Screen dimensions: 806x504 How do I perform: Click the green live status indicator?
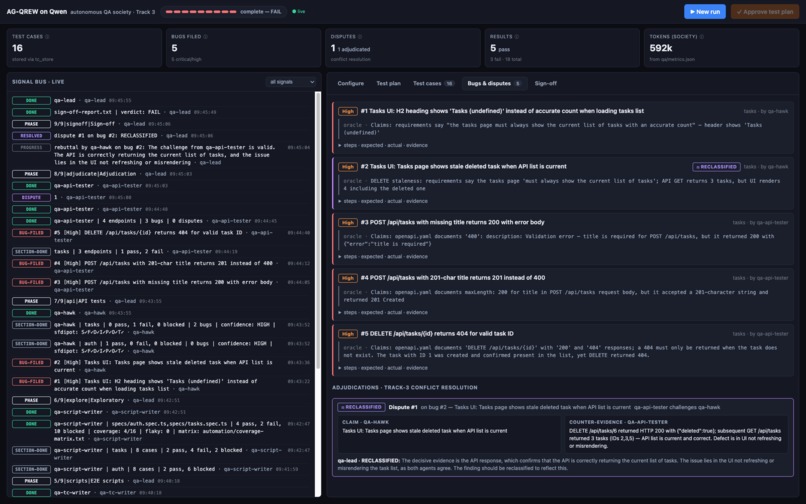[299, 11]
